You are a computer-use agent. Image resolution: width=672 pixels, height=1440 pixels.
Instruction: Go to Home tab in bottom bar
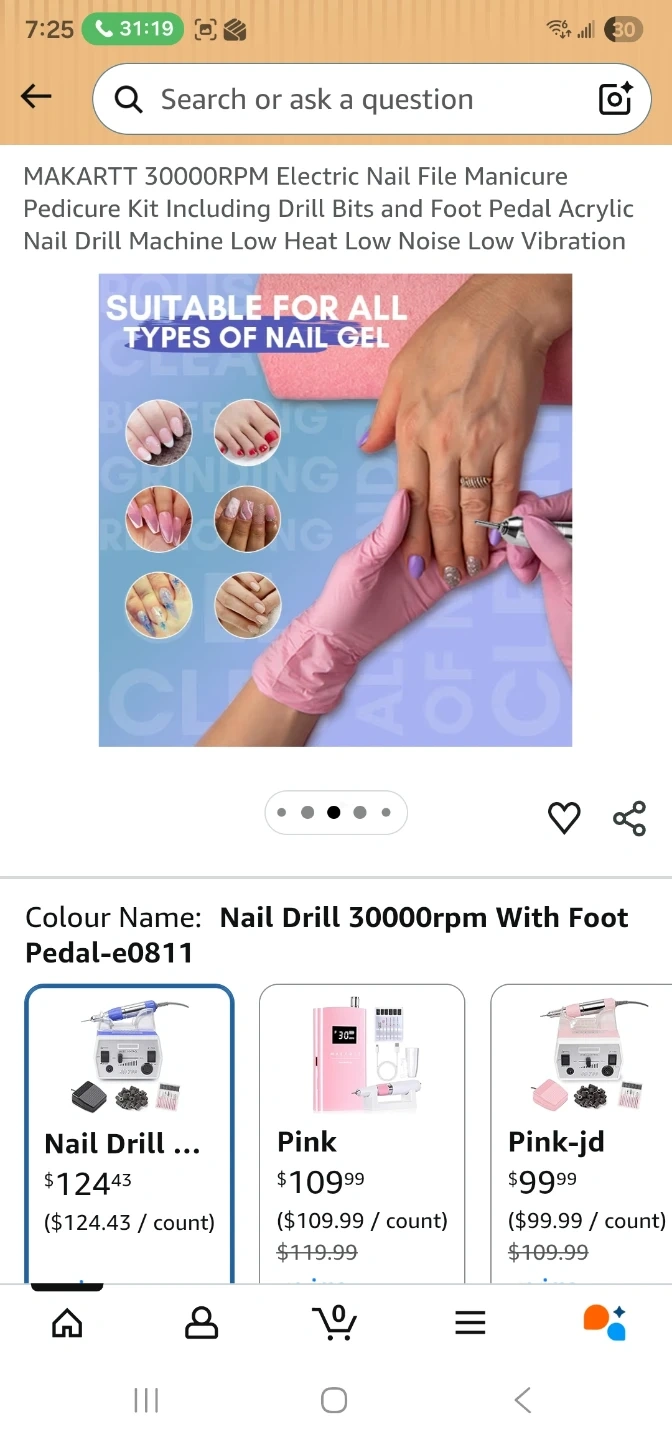(67, 1323)
